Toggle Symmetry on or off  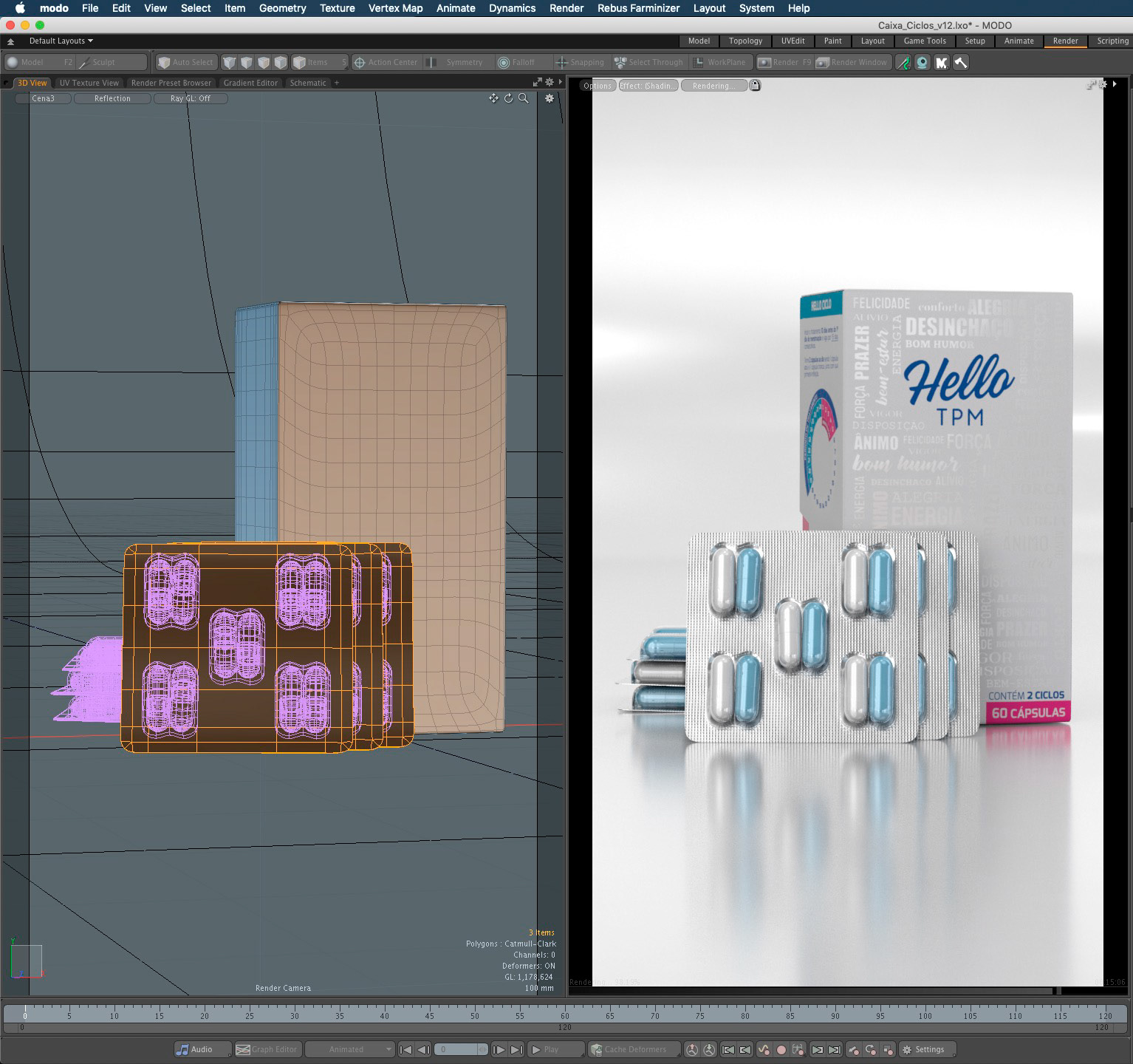[x=458, y=63]
